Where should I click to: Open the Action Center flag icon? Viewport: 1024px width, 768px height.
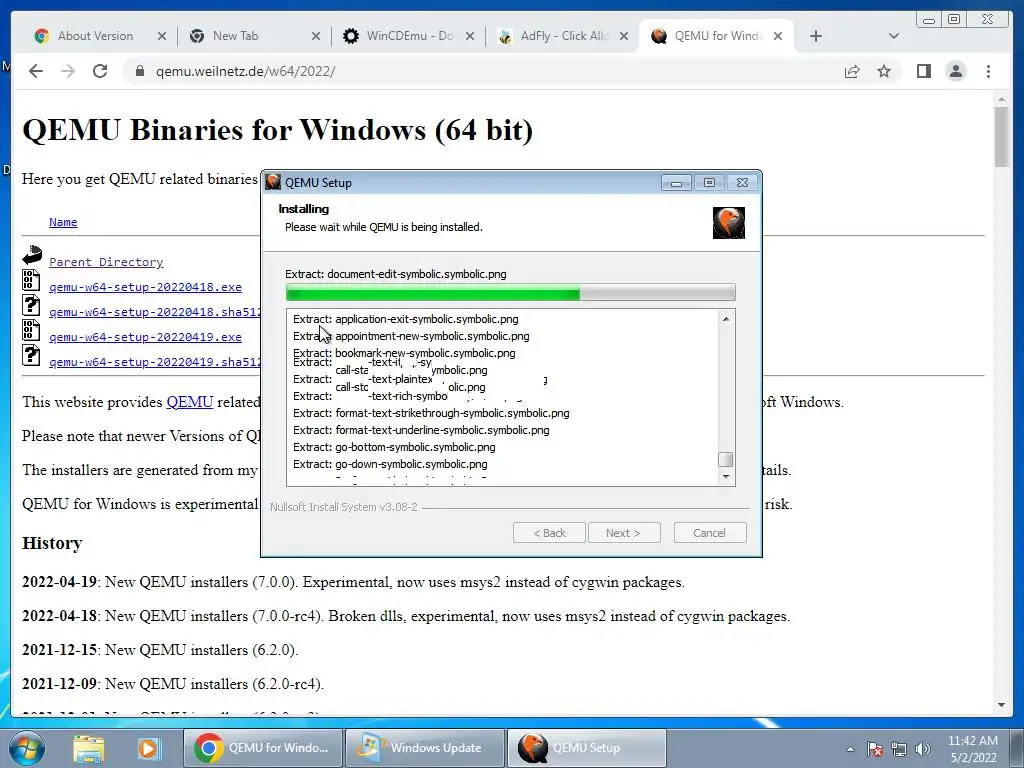point(875,749)
